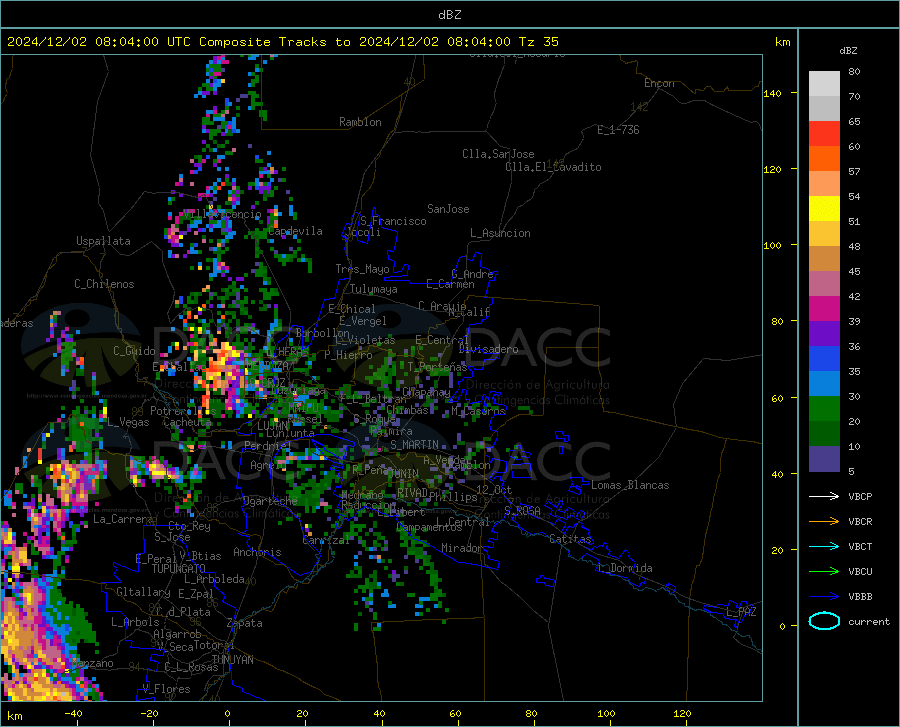
Task: Click the white VBCP arrow legend symbol
Action: (x=824, y=496)
